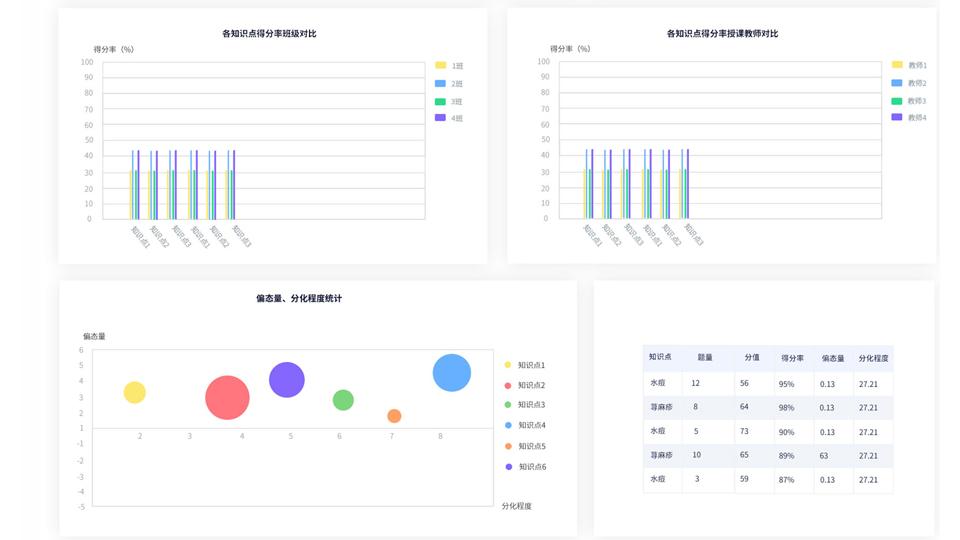Click the 偏态量、分化程度统计 chart title
Screen dimensions: 960x540
(x=299, y=299)
